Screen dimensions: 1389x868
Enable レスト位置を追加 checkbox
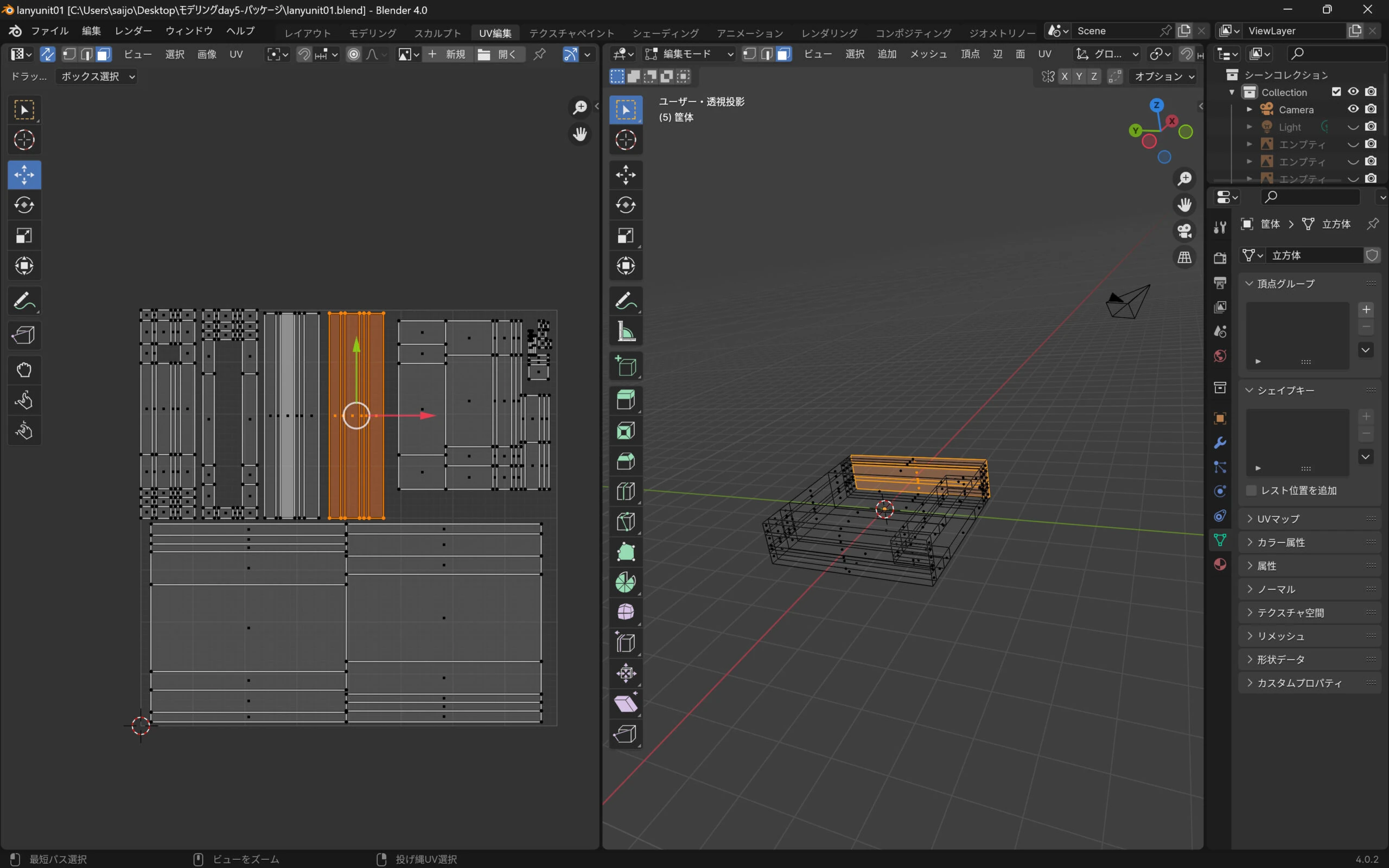click(x=1251, y=490)
